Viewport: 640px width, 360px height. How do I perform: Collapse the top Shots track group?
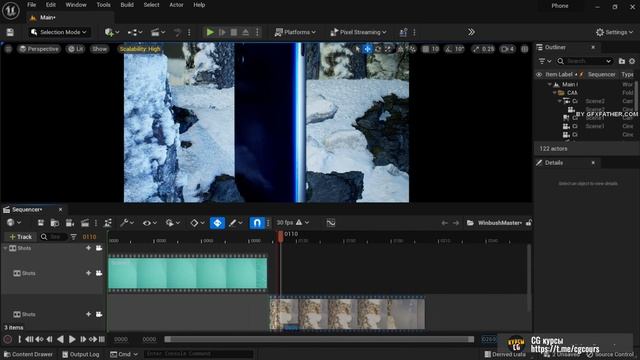point(5,248)
